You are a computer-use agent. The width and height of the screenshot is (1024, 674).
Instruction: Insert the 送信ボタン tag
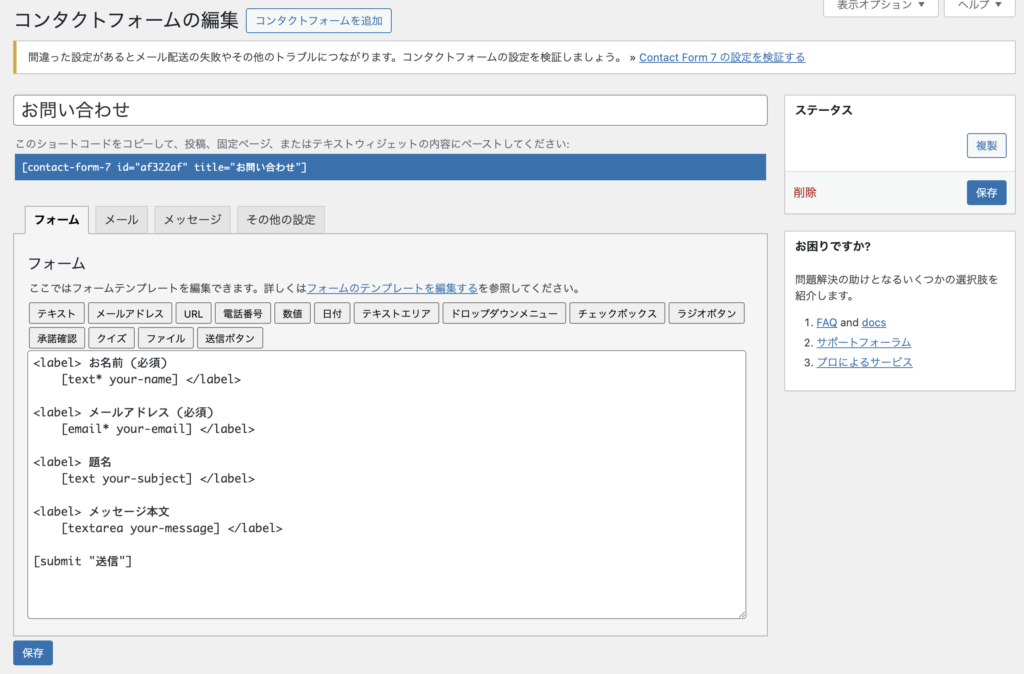(x=230, y=339)
